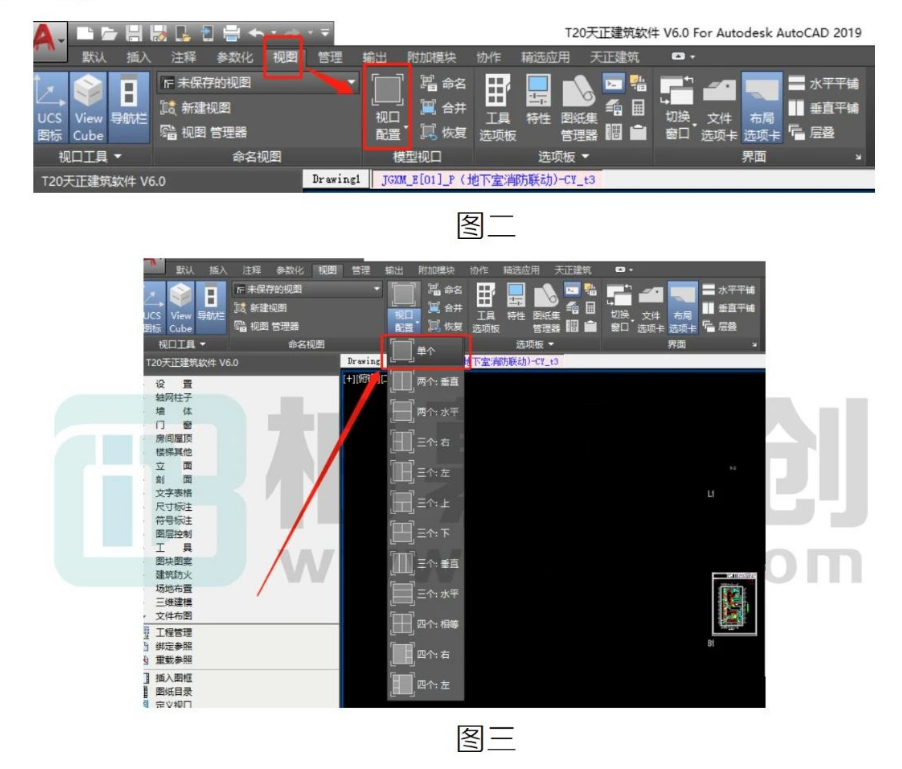Switch to the 视图 ribbon tab at top
Viewport: 902px width, 769px height.
click(x=285, y=57)
